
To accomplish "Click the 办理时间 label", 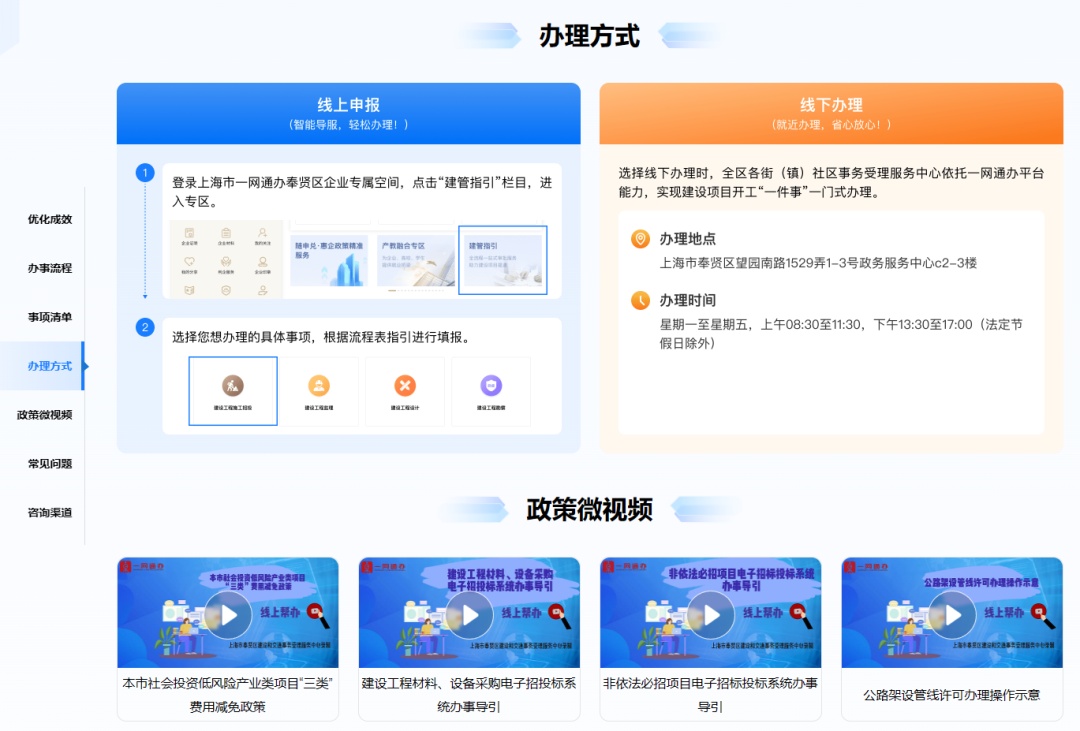I will (x=687, y=300).
